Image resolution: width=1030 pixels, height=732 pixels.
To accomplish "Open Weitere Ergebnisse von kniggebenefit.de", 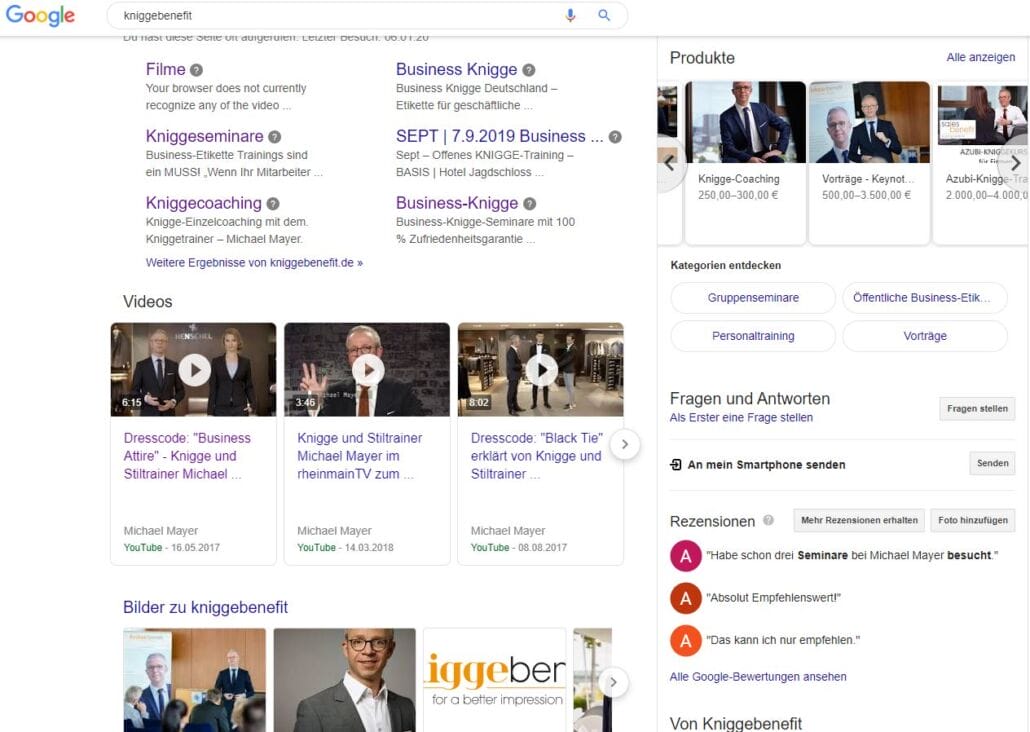I will (x=254, y=263).
